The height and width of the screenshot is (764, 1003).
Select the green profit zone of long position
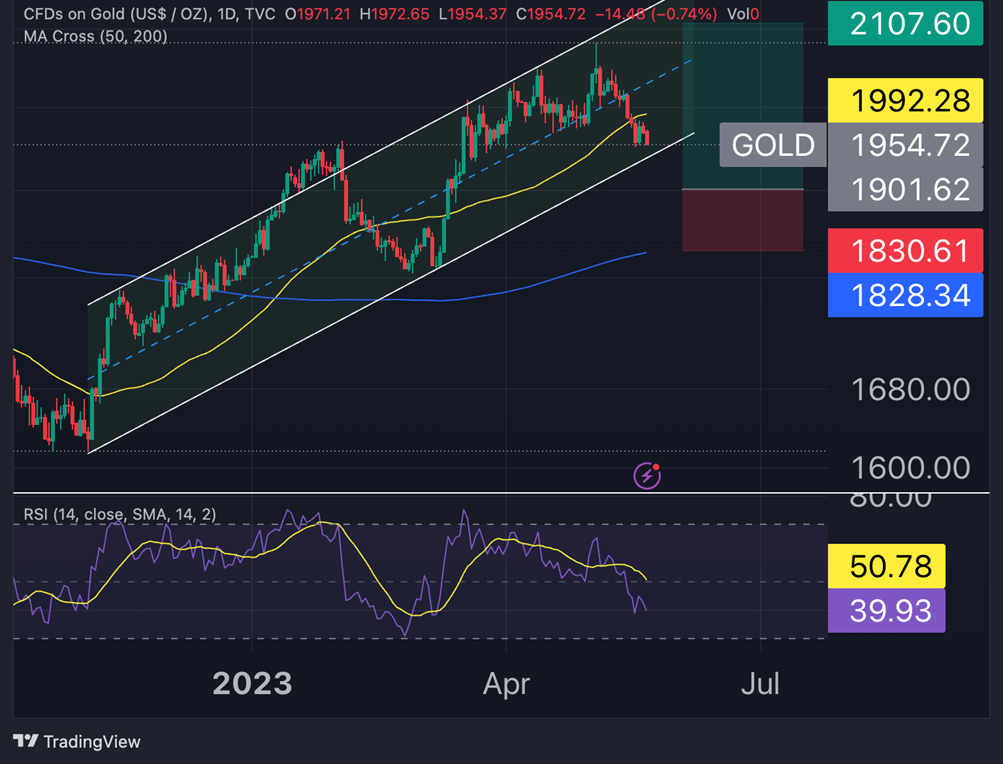tap(742, 105)
